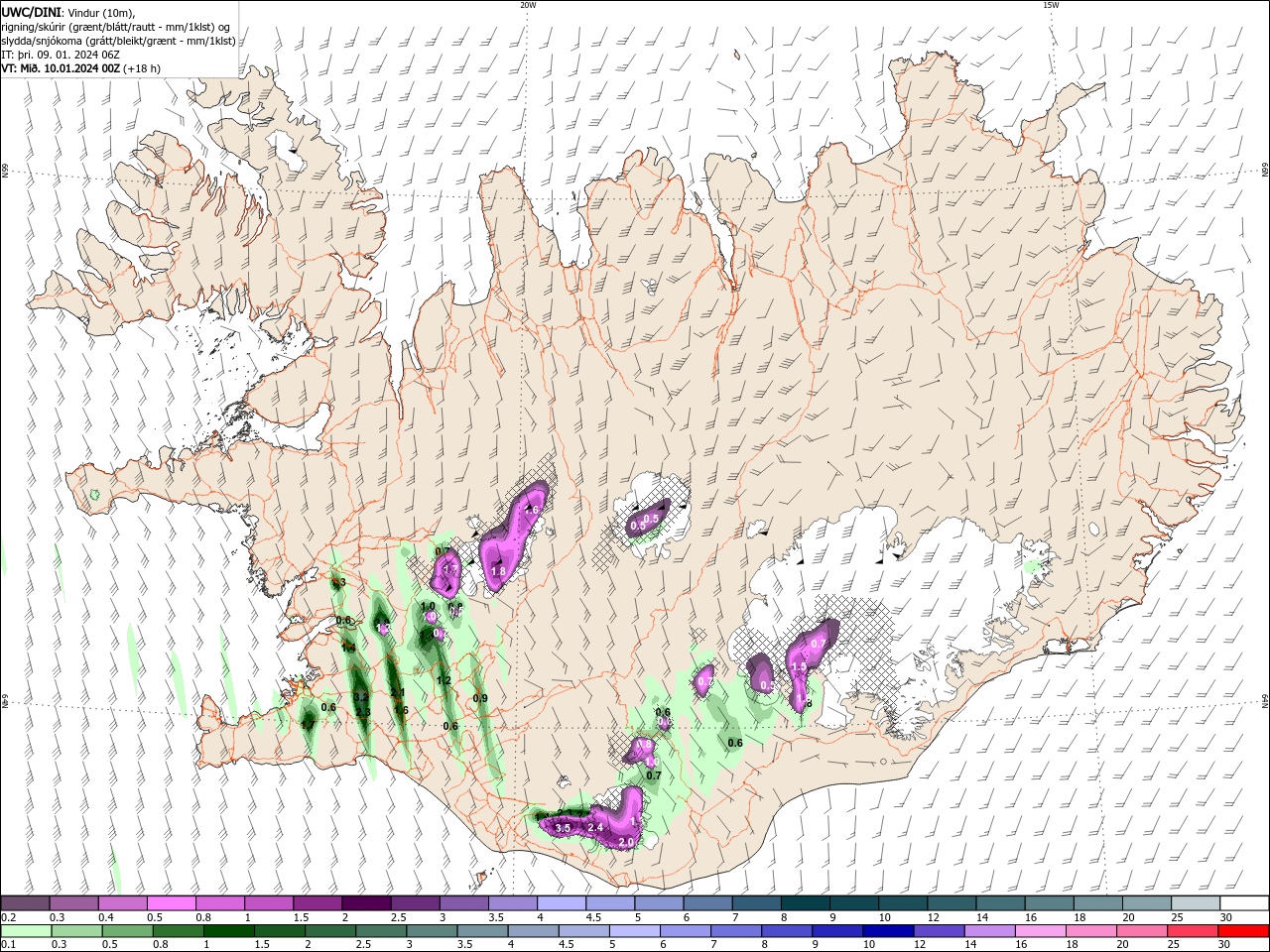
Task: Click the IT initial time line 'þri. 09. 01. 2024 06Z'
Action: (67, 55)
